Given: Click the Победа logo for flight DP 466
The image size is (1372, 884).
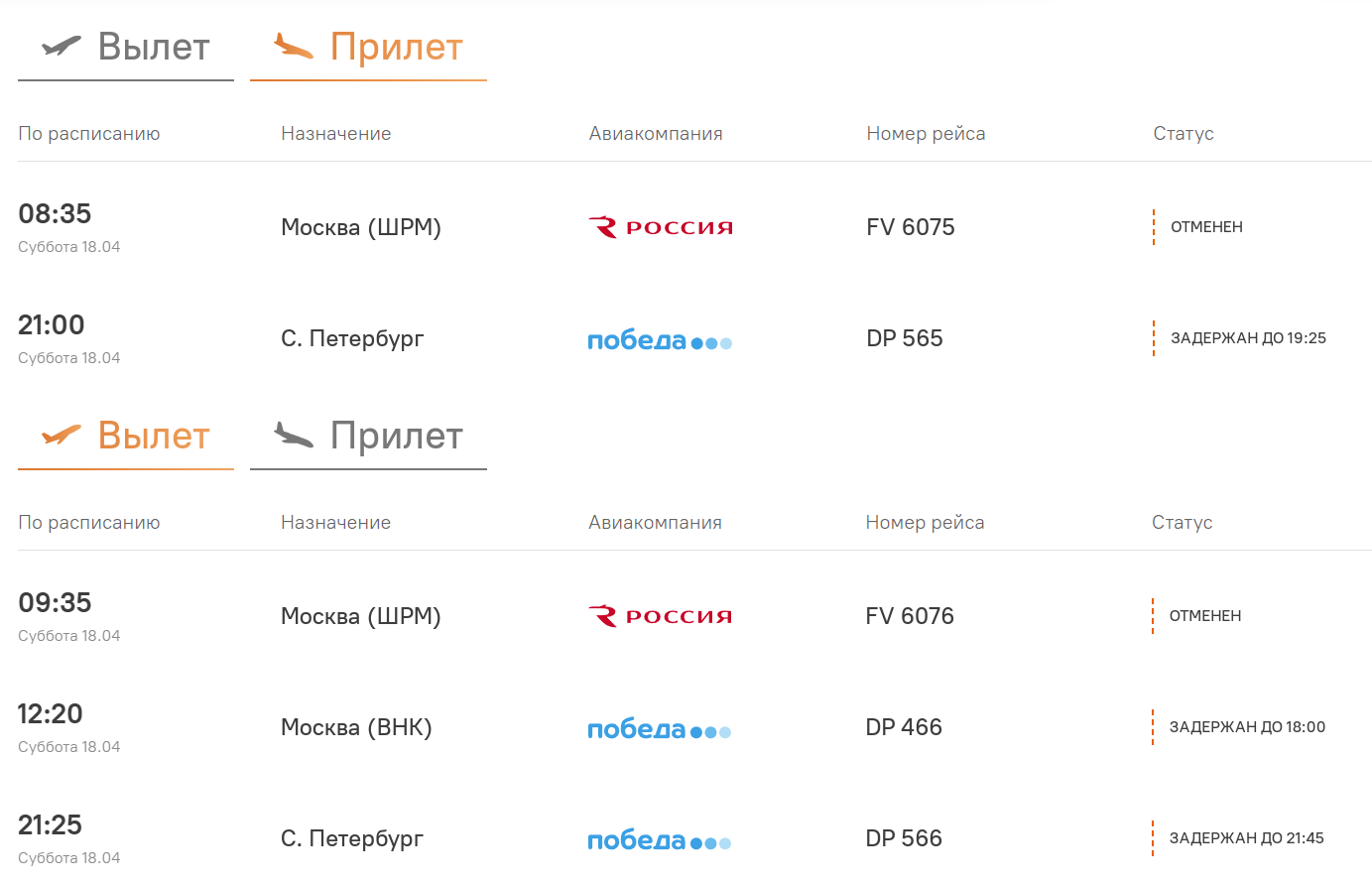Looking at the screenshot, I should tap(660, 729).
